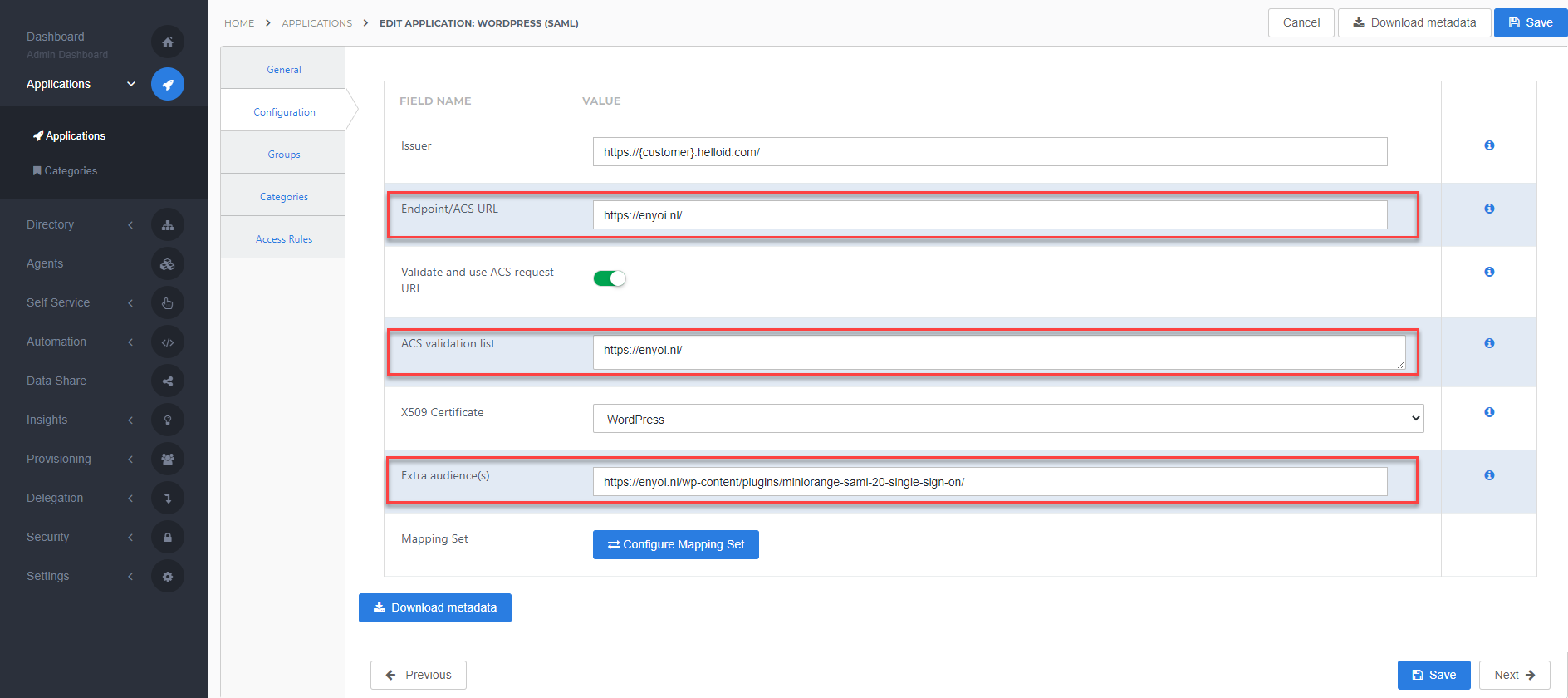Viewport: 1568px width, 698px height.
Task: Click the top Save button
Action: [1531, 22]
